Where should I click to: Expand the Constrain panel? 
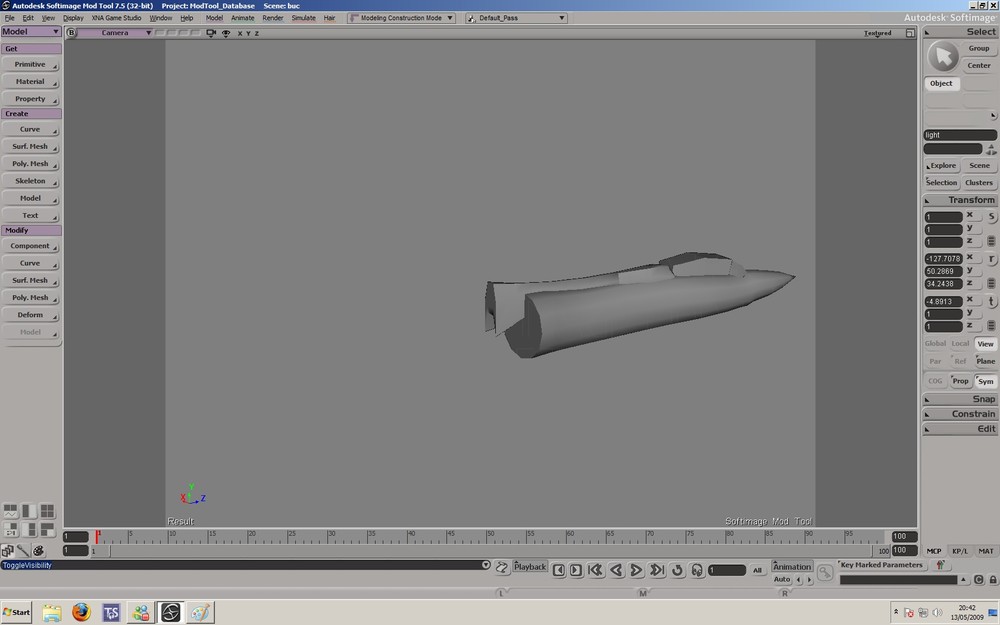point(959,414)
